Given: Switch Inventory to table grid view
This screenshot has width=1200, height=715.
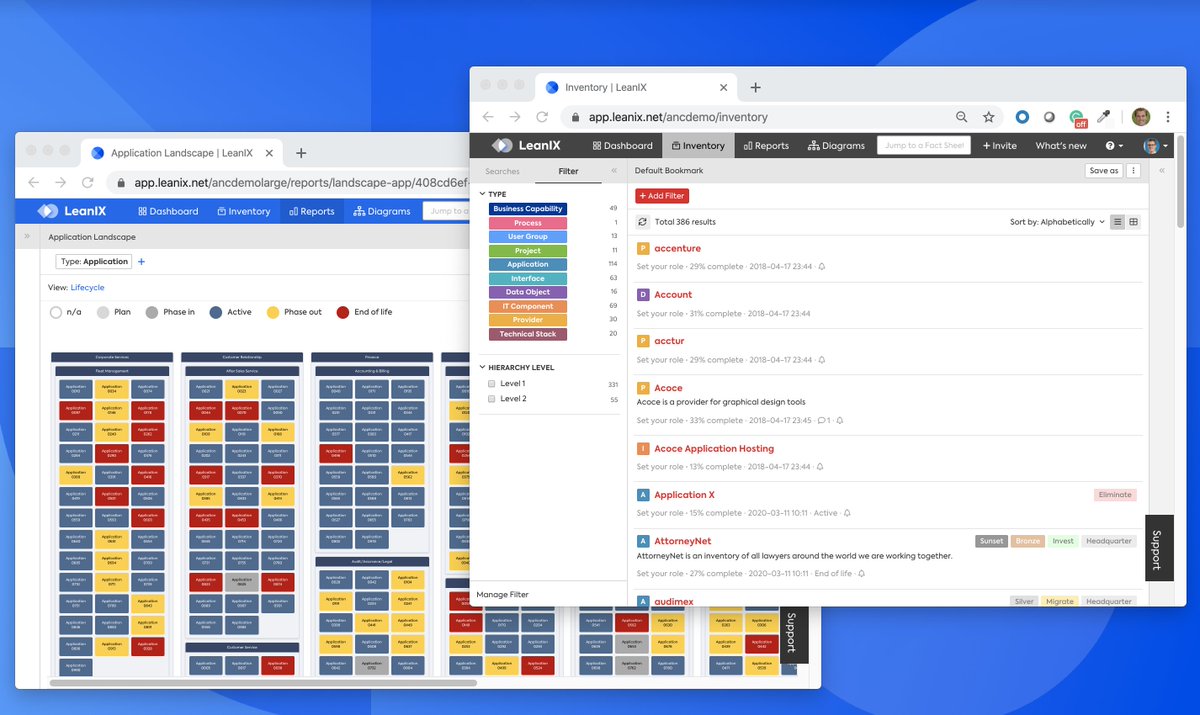Looking at the screenshot, I should coord(1134,222).
